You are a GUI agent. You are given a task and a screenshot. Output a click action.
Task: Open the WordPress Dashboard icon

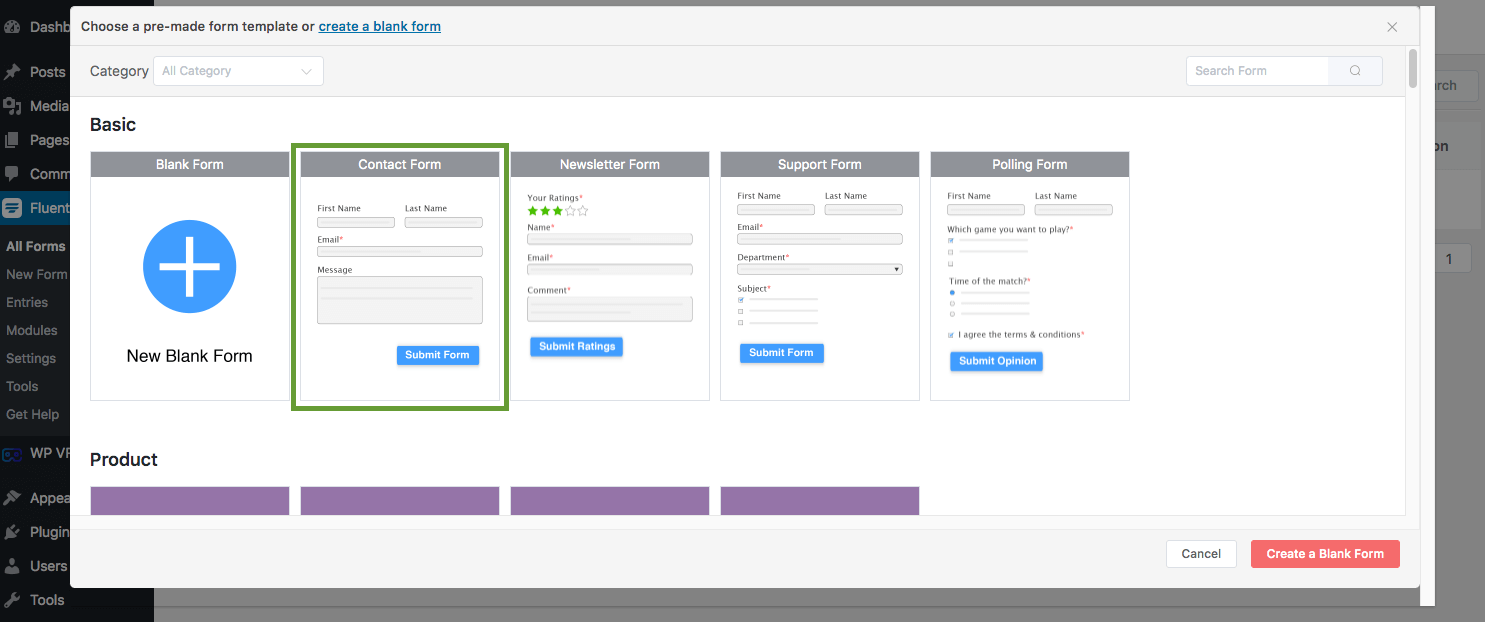pyautogui.click(x=12, y=26)
